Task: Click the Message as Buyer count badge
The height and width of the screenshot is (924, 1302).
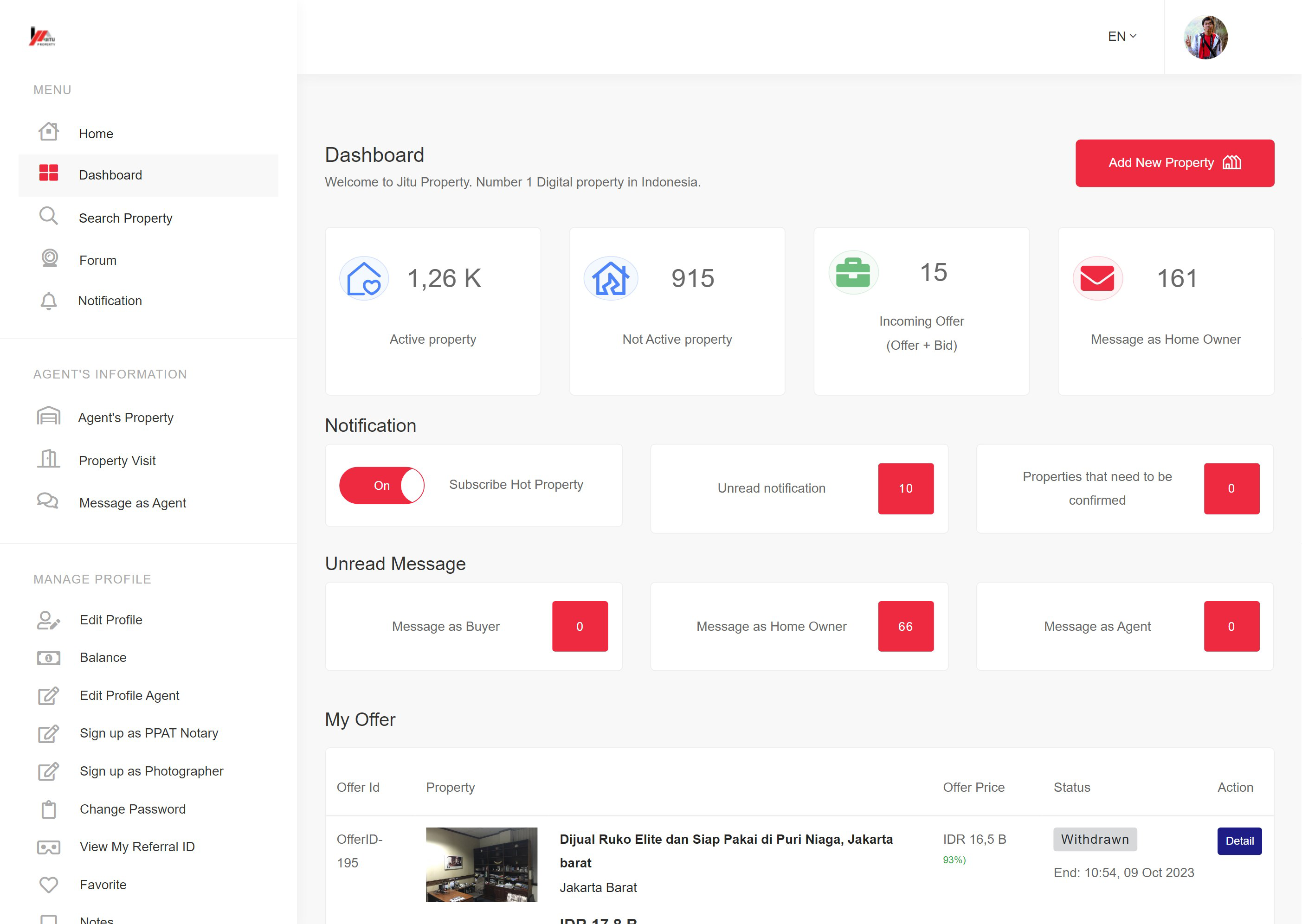Action: pyautogui.click(x=580, y=626)
